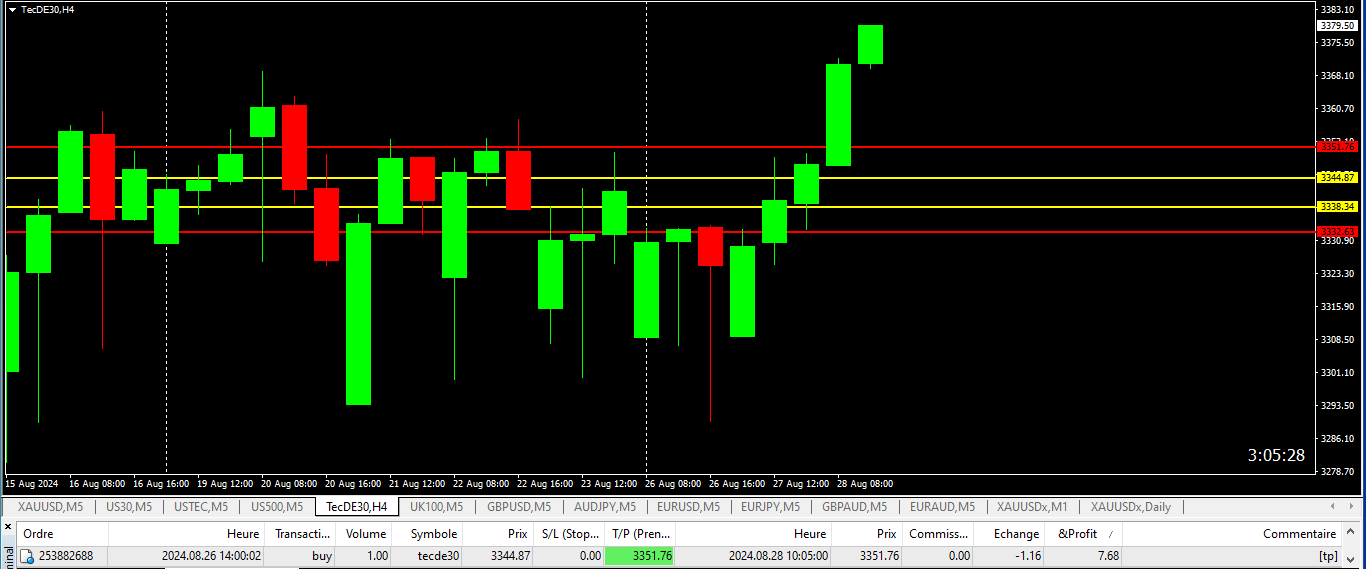Click the 3:05:28 candle timer text

point(1276,455)
